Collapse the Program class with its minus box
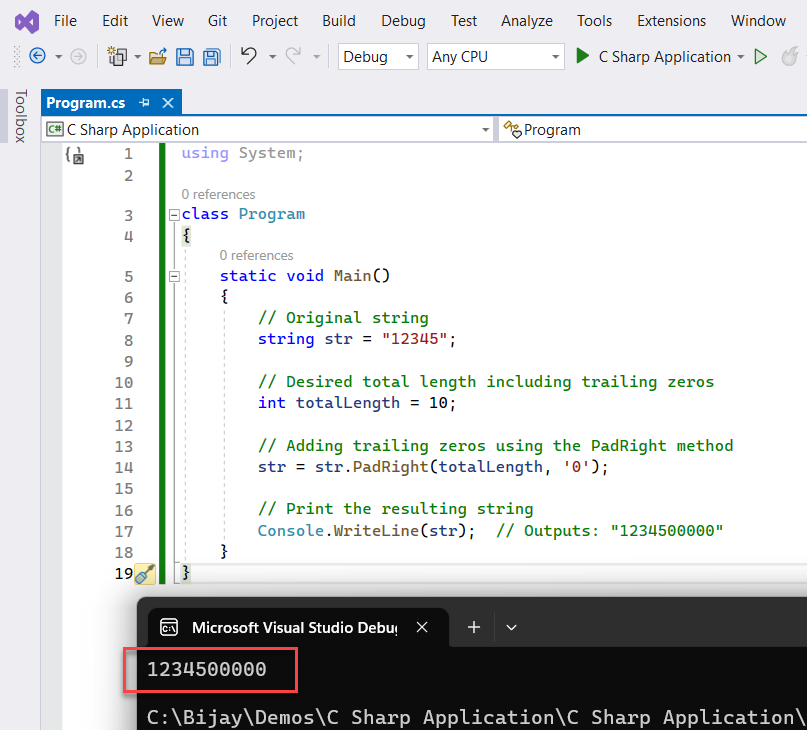This screenshot has height=730, width=807. [x=174, y=214]
